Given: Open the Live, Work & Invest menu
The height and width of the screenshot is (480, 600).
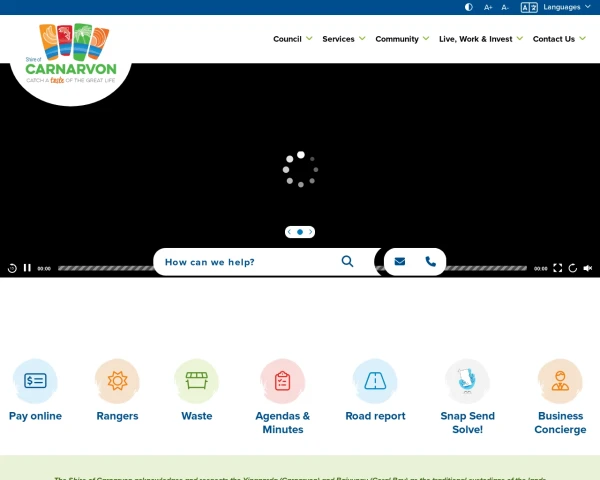Looking at the screenshot, I should click(x=475, y=39).
